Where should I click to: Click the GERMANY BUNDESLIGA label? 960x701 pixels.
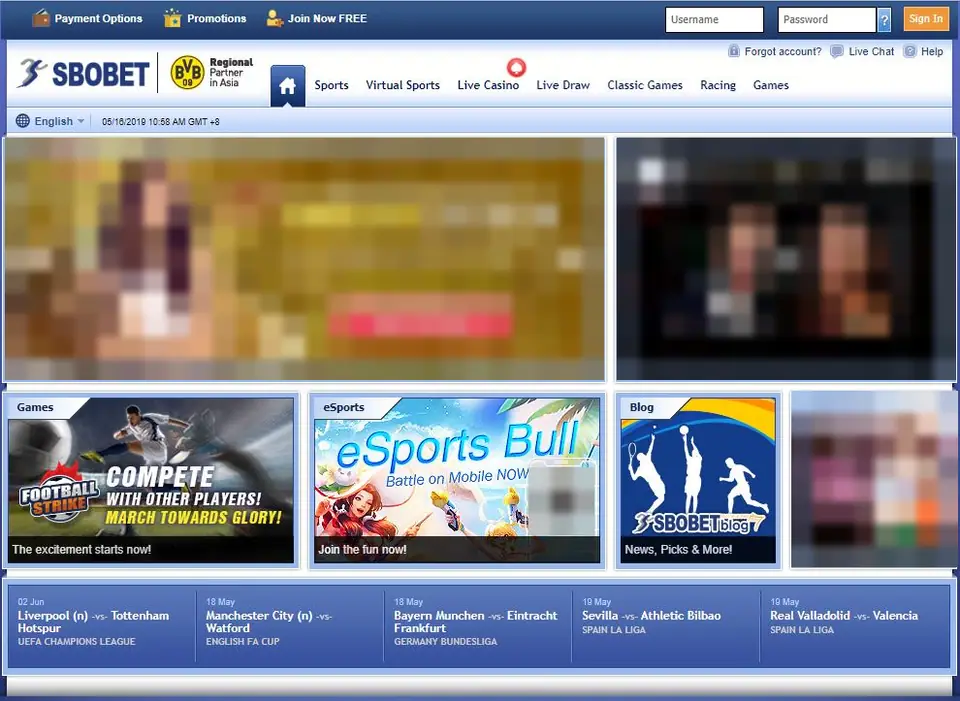445,642
